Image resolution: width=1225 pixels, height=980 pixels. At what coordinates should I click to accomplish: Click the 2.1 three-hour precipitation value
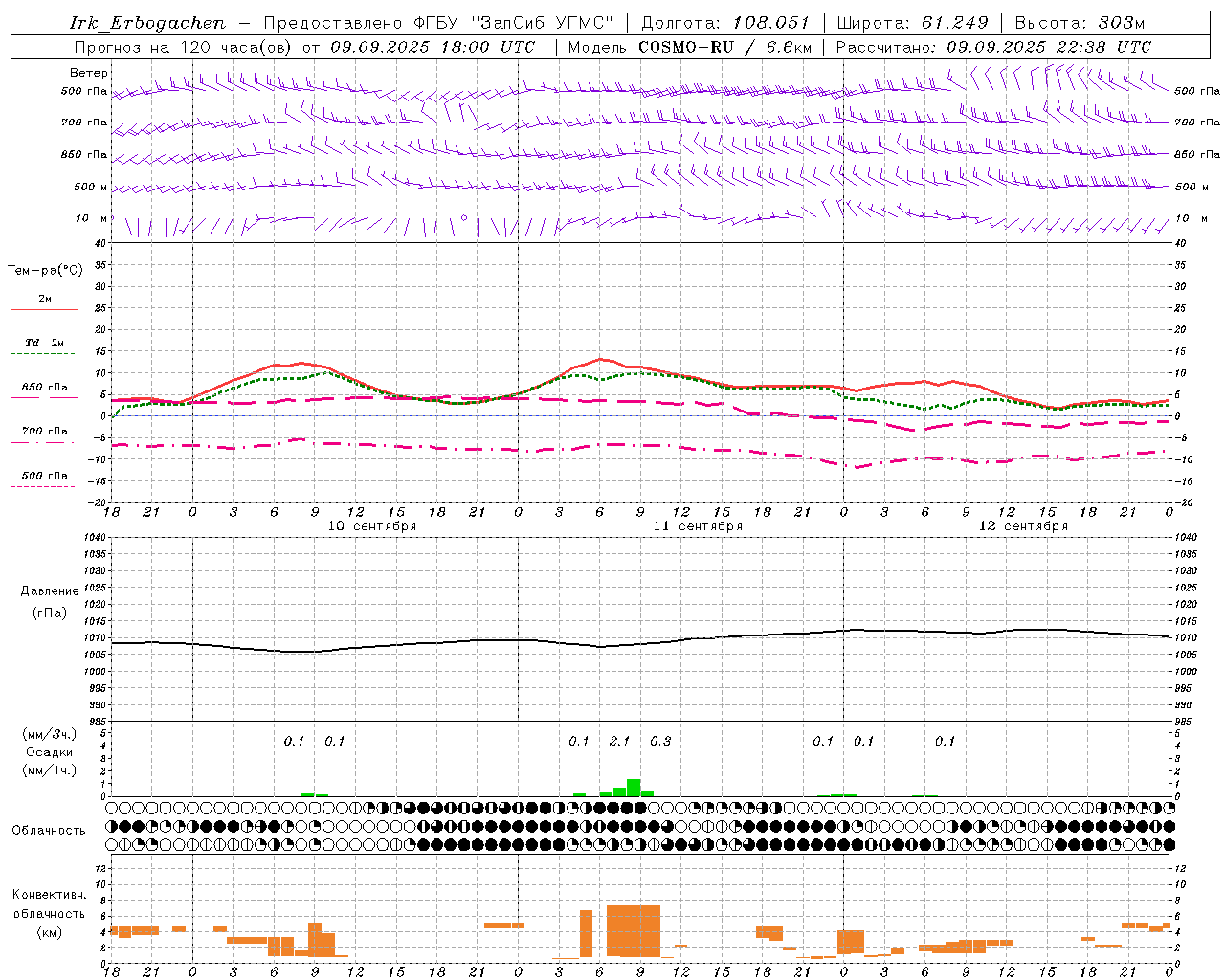(x=619, y=741)
